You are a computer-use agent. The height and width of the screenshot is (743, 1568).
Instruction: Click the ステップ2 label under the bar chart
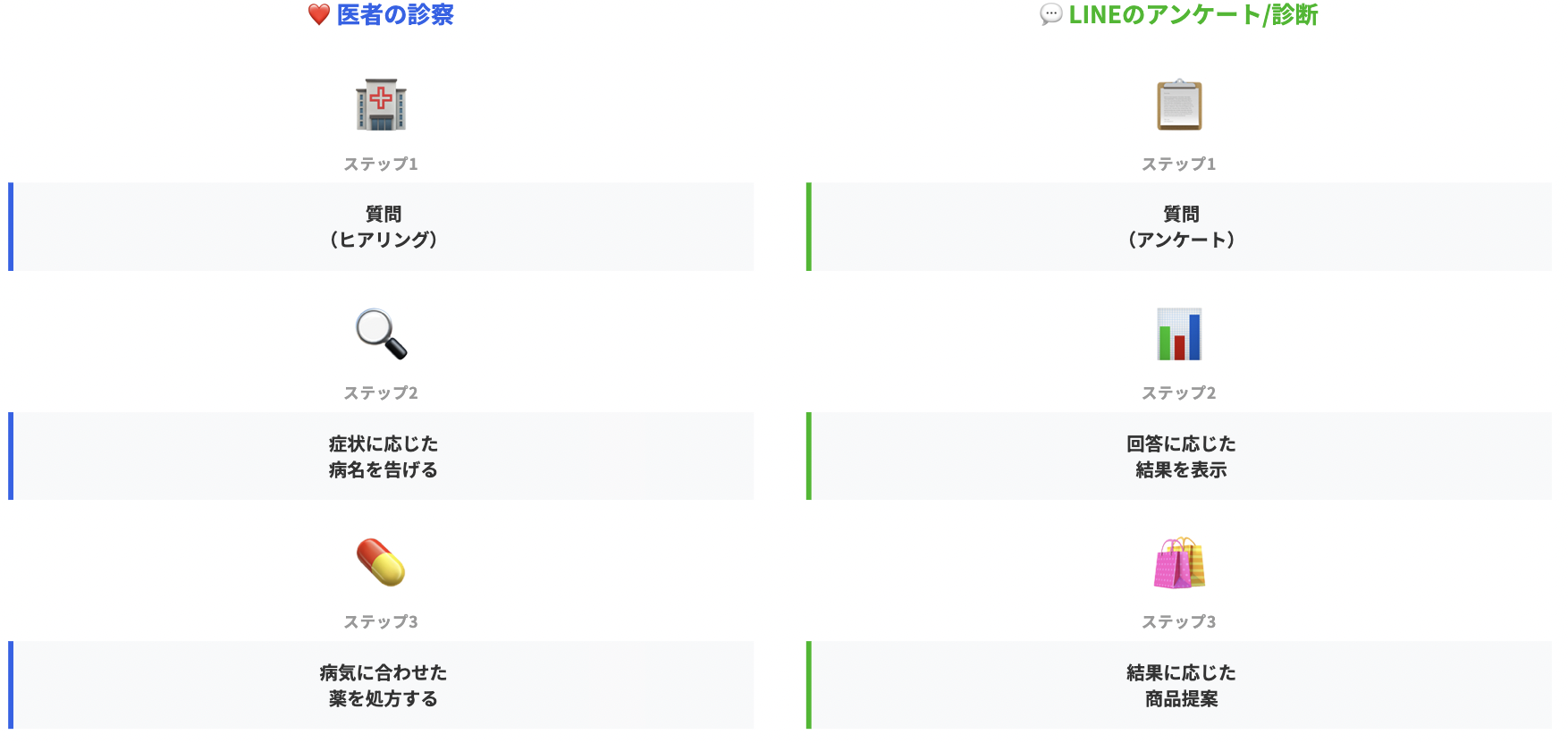click(x=1179, y=393)
